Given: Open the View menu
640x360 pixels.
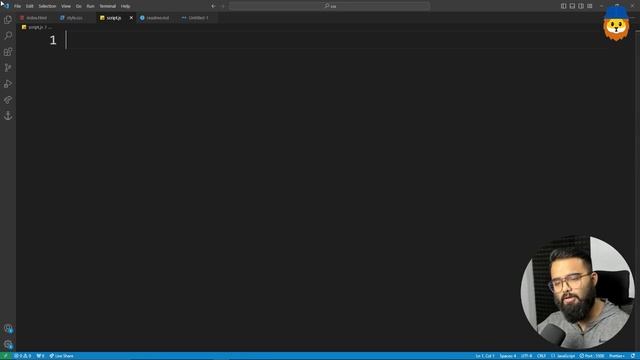Looking at the screenshot, I should click(66, 6).
